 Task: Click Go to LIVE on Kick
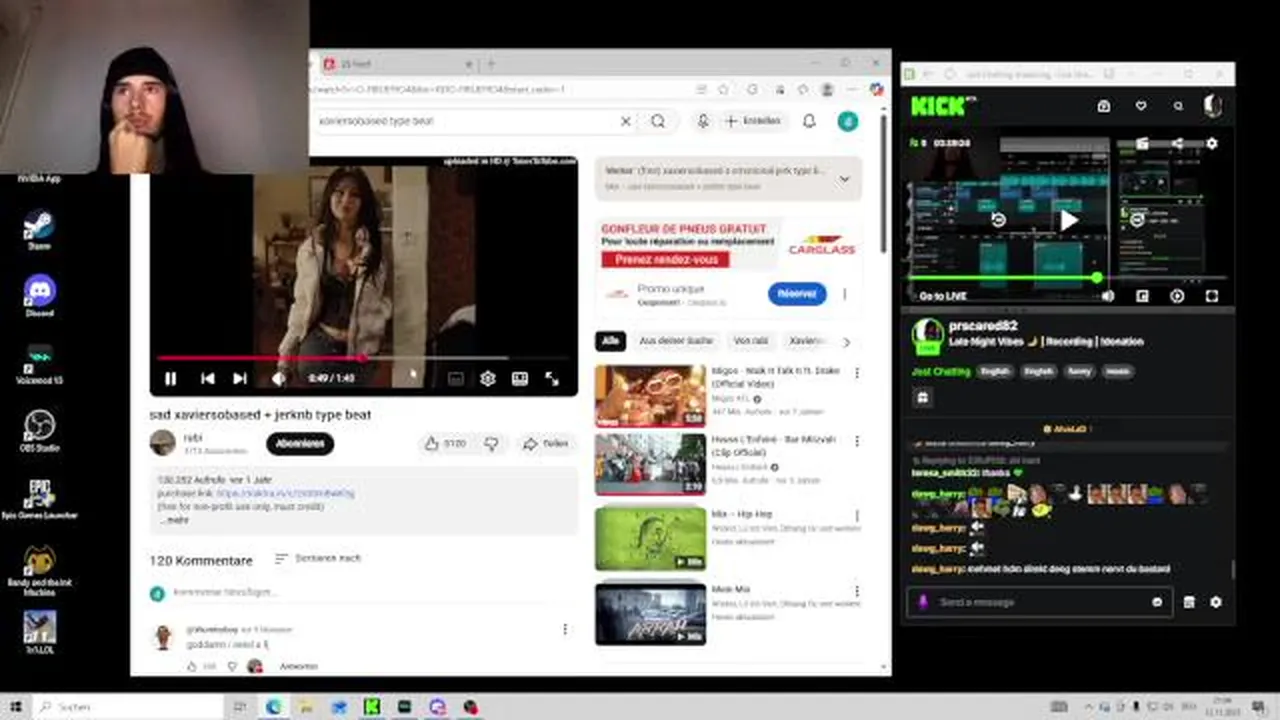[x=941, y=296]
